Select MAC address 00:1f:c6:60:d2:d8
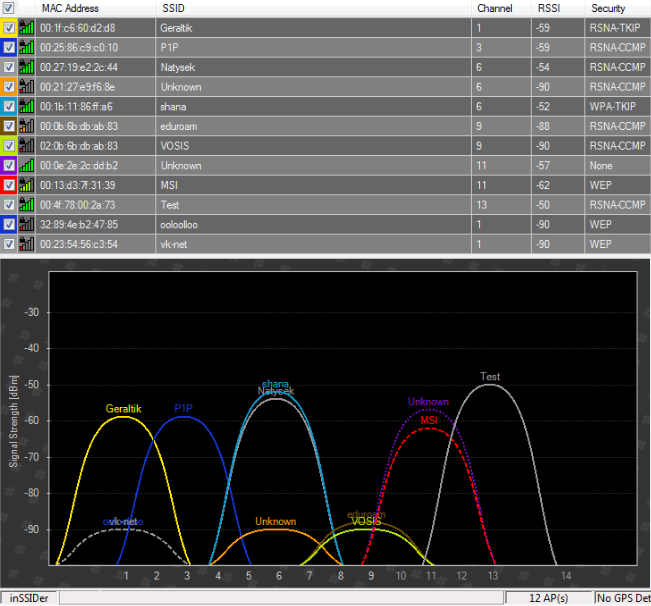Screen dimensions: 651x606 click(x=78, y=28)
